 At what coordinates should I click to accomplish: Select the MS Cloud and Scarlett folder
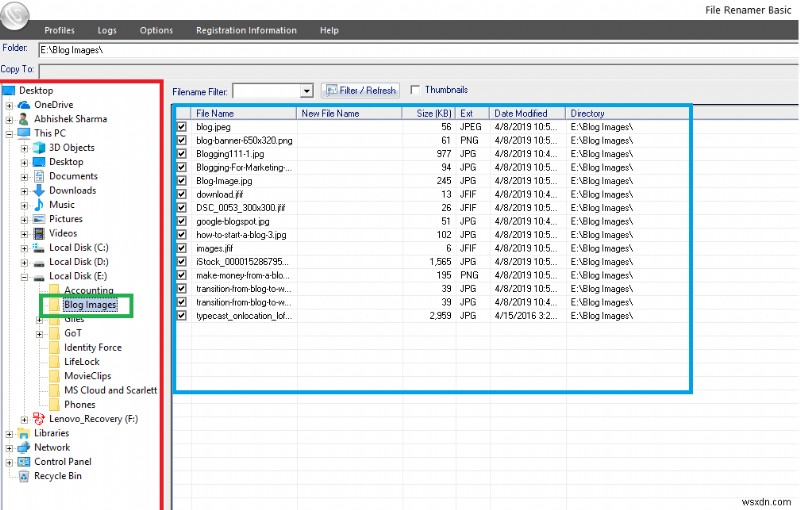click(111, 390)
